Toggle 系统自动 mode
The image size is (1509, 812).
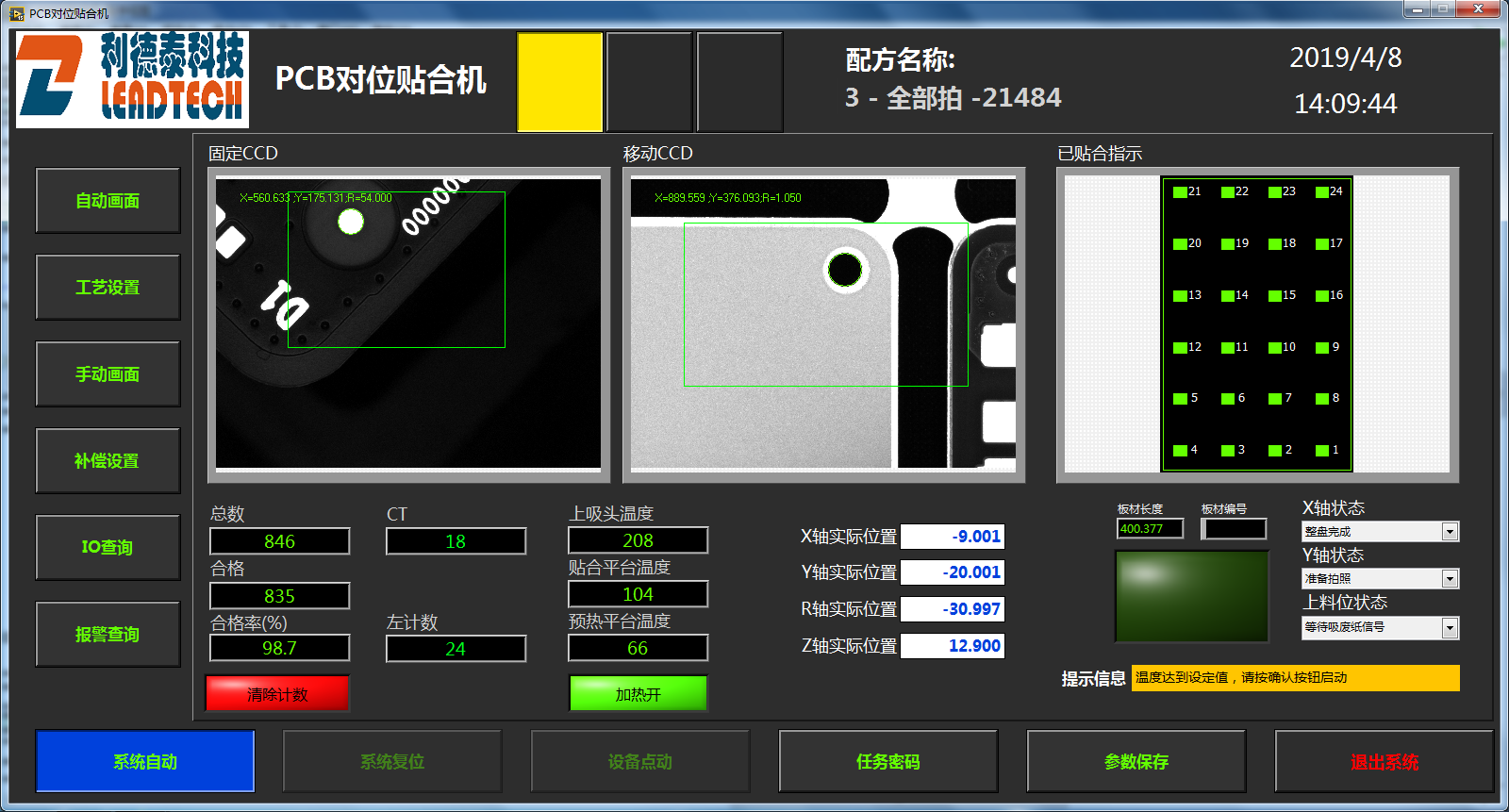point(145,761)
